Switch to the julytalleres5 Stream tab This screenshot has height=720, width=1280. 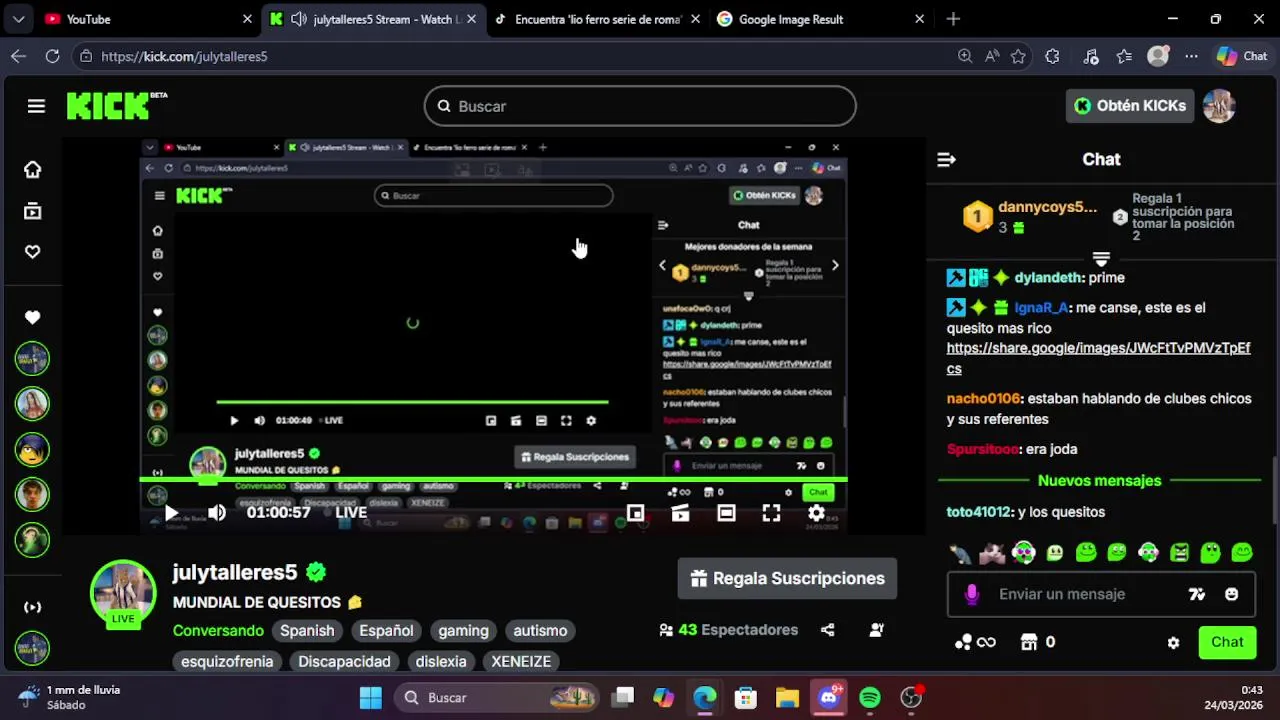(372, 19)
